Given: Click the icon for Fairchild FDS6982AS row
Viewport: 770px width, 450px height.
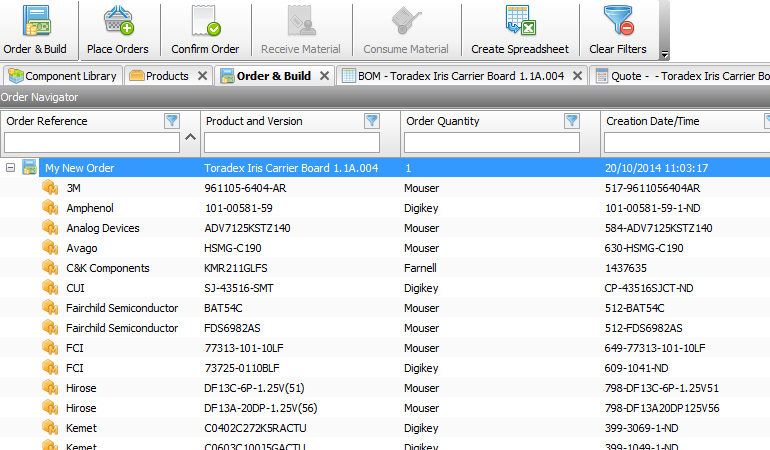Looking at the screenshot, I should (x=50, y=328).
